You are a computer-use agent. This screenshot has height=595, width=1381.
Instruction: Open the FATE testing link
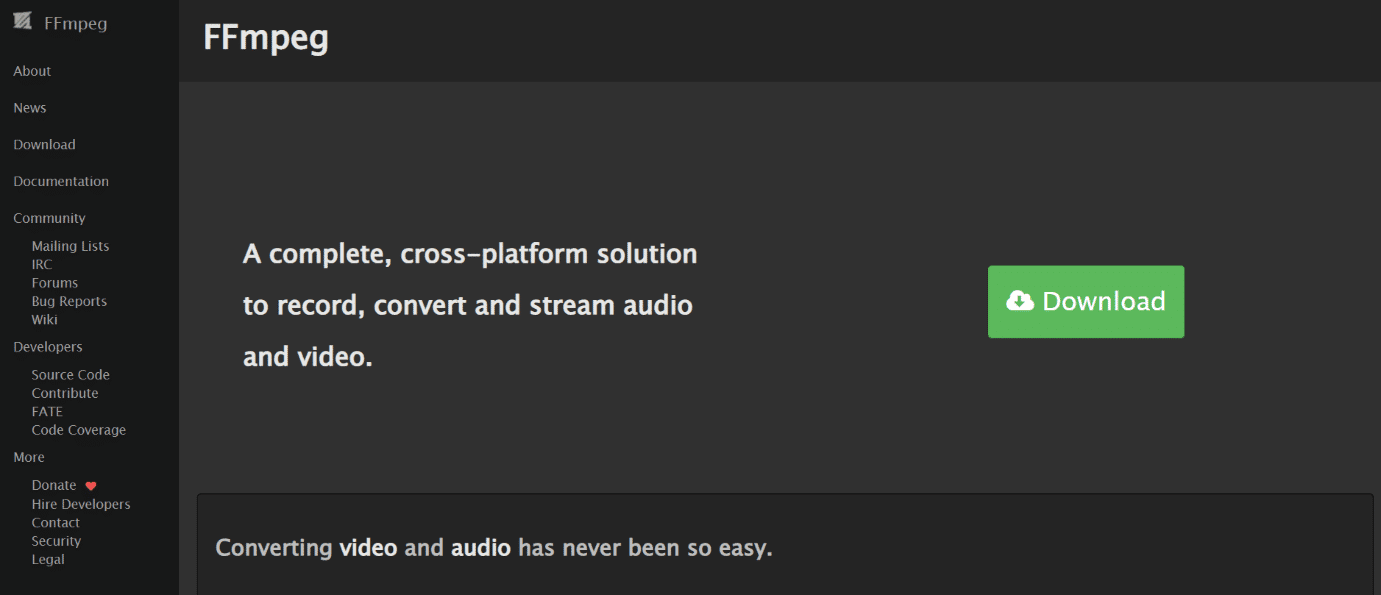tap(47, 412)
